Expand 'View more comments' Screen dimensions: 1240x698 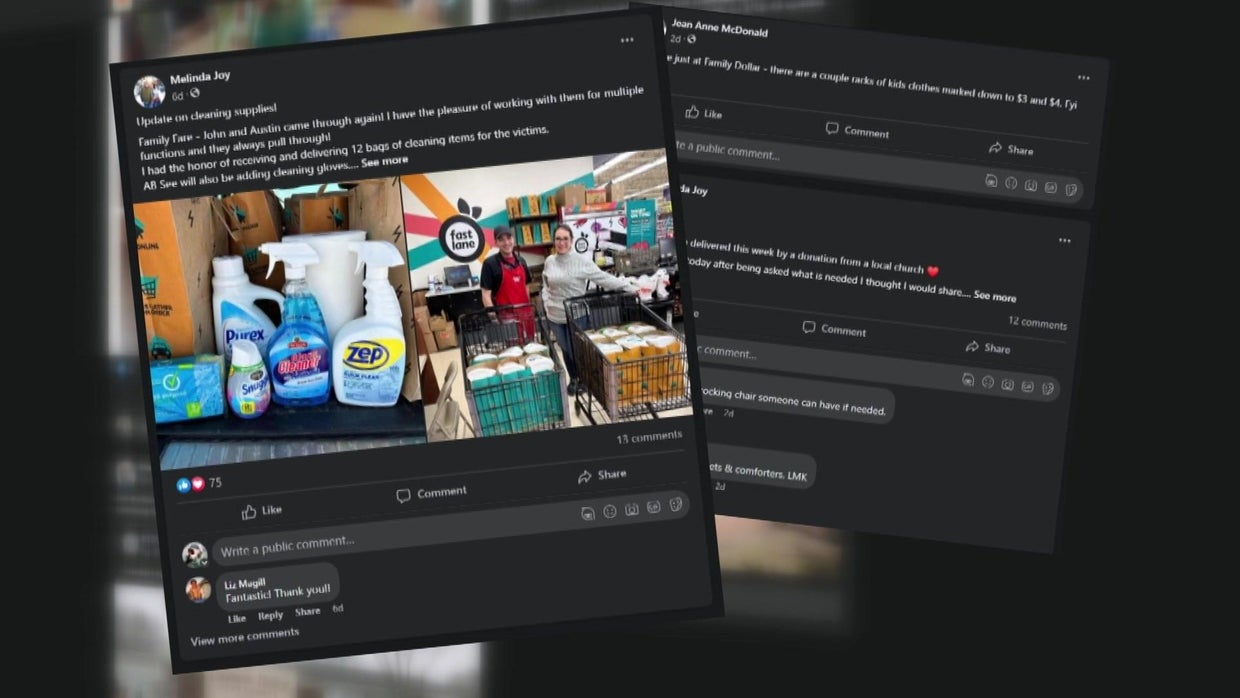[244, 634]
